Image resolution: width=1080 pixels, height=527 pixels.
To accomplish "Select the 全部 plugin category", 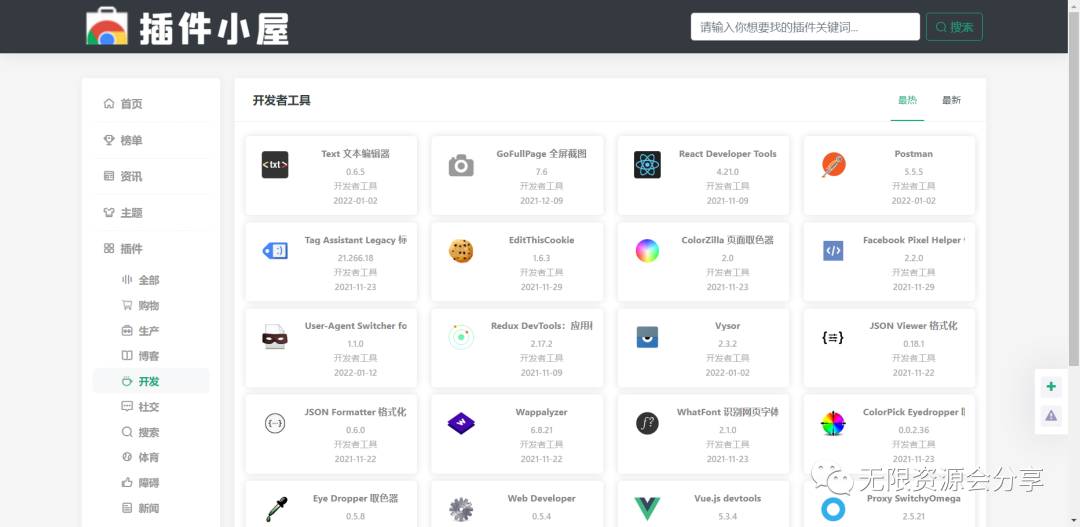I will 151,280.
